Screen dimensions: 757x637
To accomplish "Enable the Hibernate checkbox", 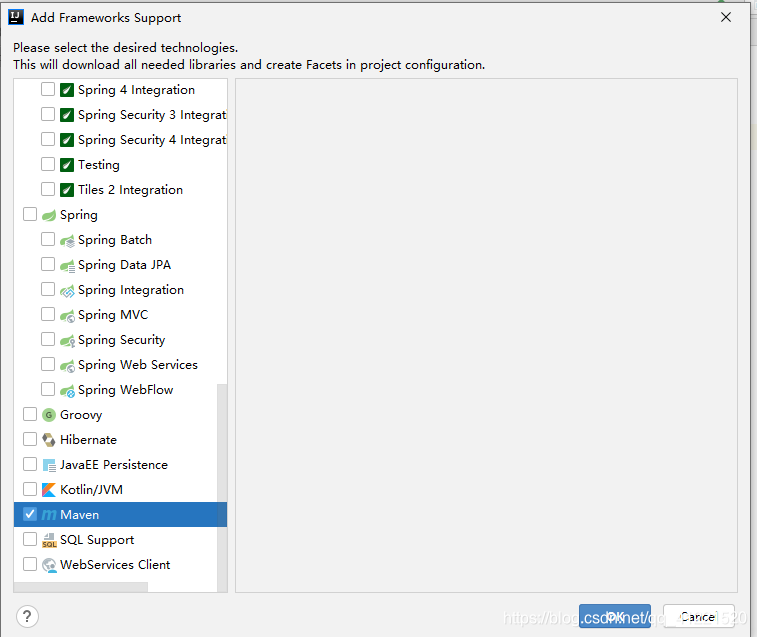I will point(30,439).
